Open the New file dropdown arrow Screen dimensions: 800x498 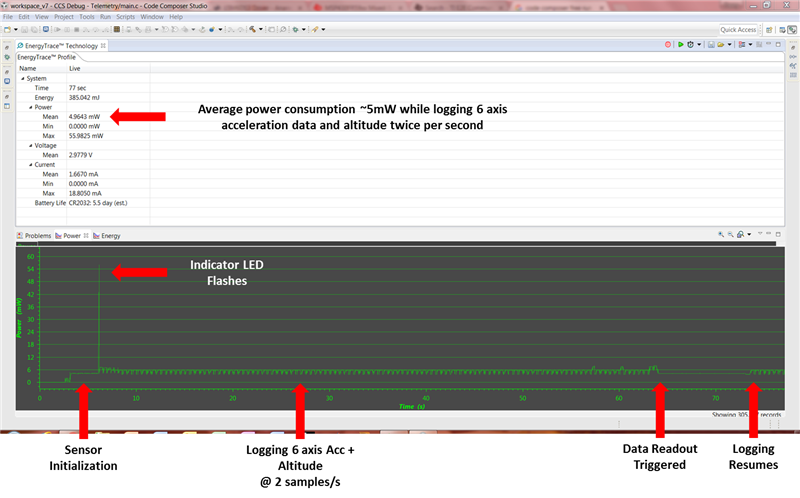point(15,30)
